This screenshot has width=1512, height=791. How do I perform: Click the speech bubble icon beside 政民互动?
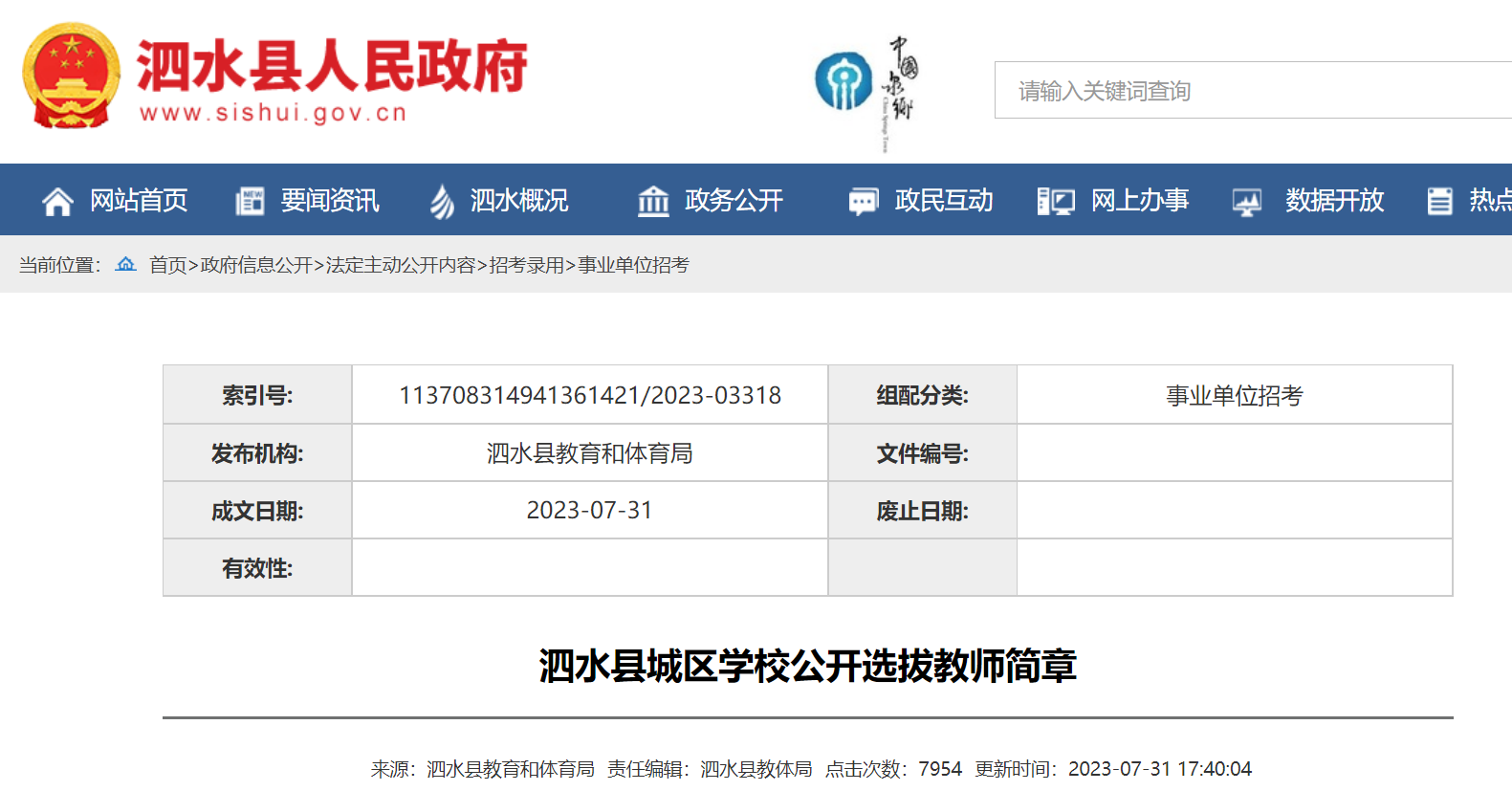click(x=864, y=201)
